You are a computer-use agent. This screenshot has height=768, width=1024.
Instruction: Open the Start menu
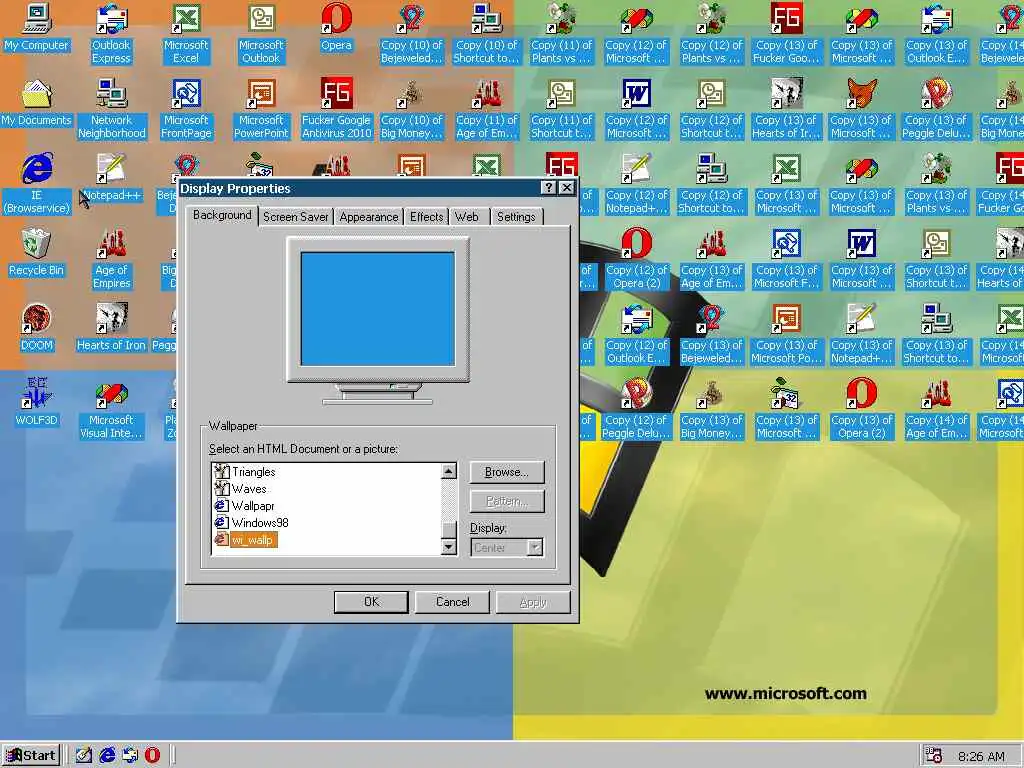pos(31,756)
